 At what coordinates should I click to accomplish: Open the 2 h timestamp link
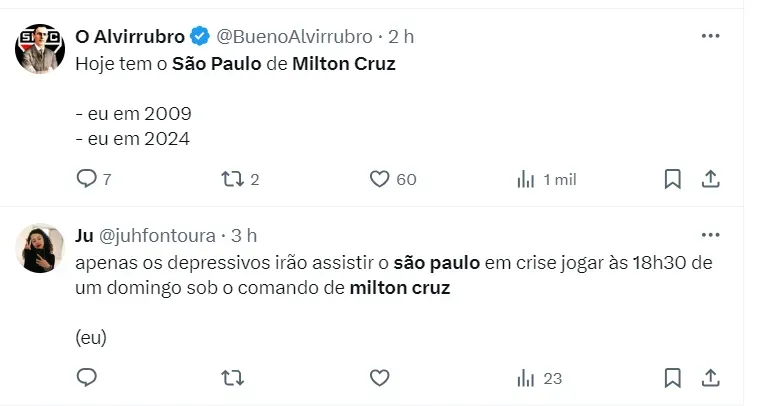401,36
